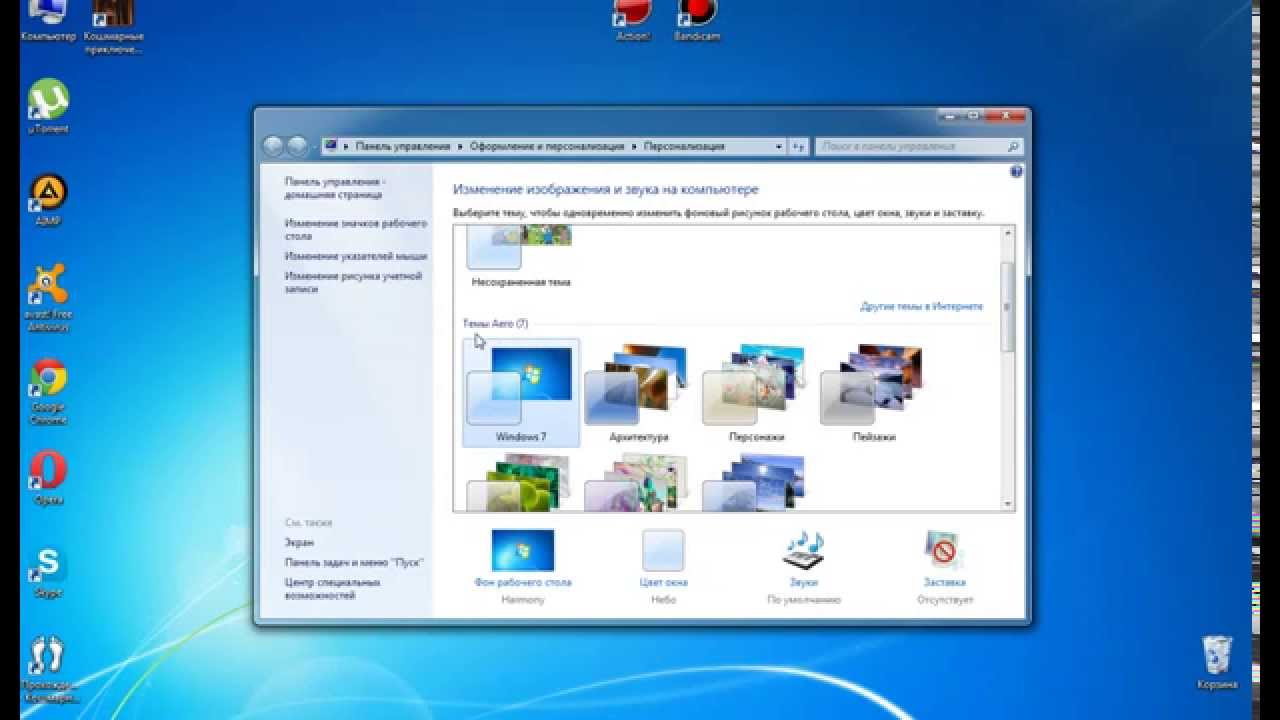This screenshot has width=1280, height=720.
Task: Open the Opera browser shortcut
Action: pos(48,479)
